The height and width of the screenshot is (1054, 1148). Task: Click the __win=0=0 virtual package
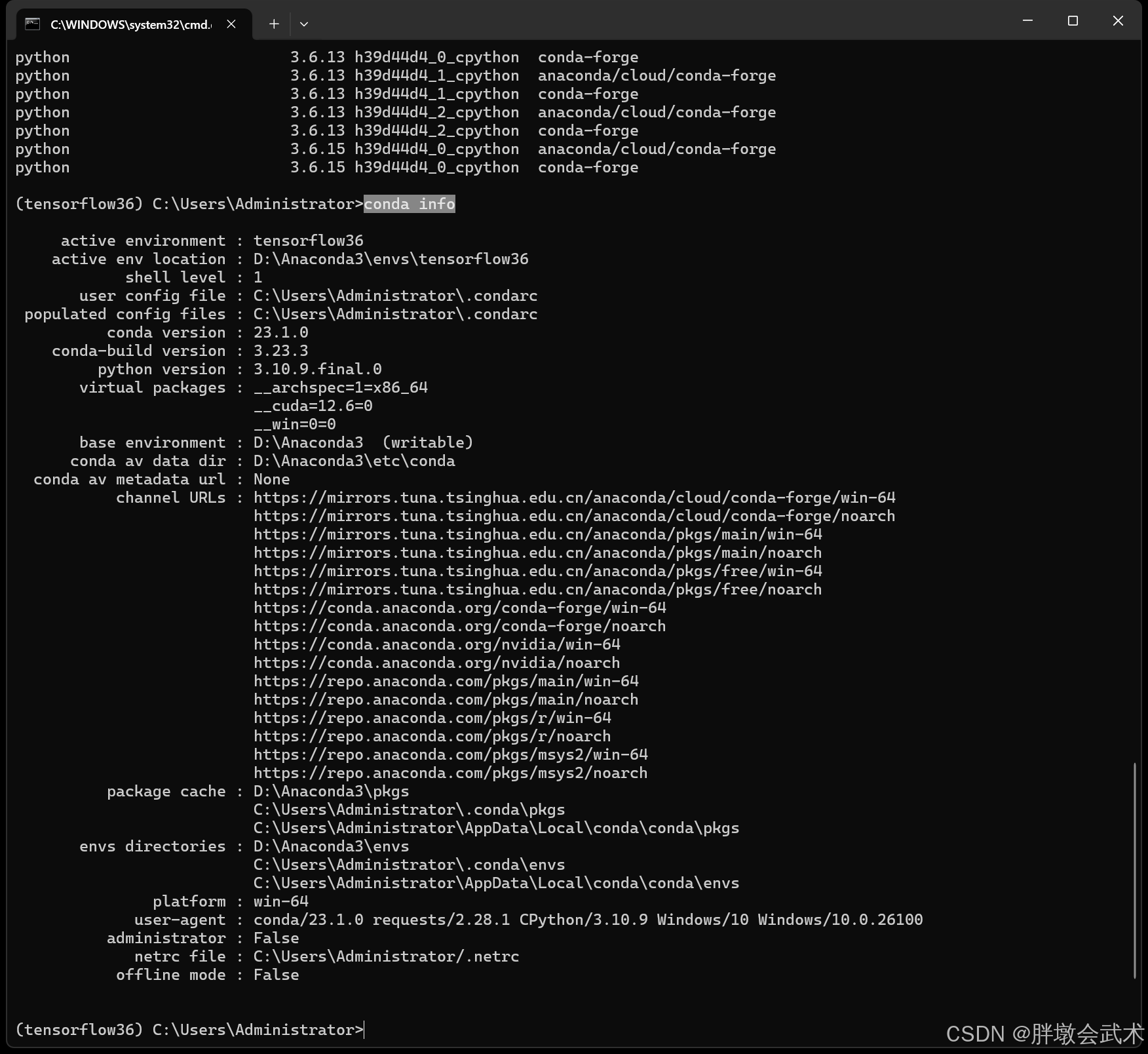[295, 424]
